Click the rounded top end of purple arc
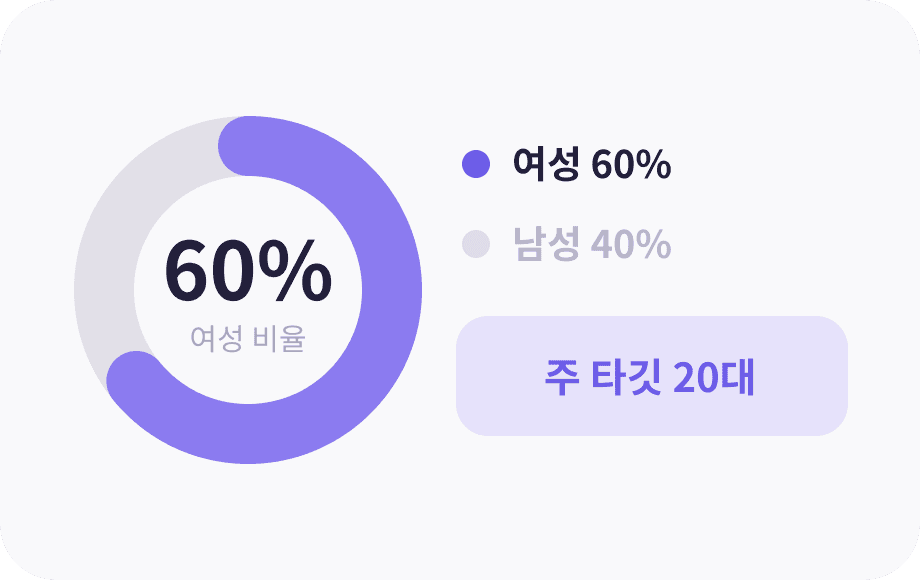The image size is (920, 580). tap(248, 146)
